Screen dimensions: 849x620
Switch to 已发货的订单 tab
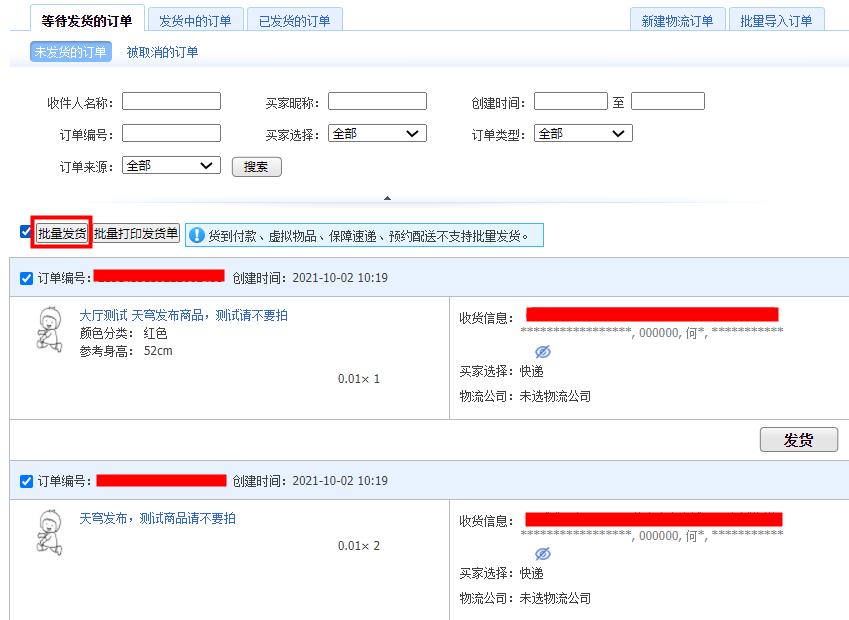tap(294, 20)
